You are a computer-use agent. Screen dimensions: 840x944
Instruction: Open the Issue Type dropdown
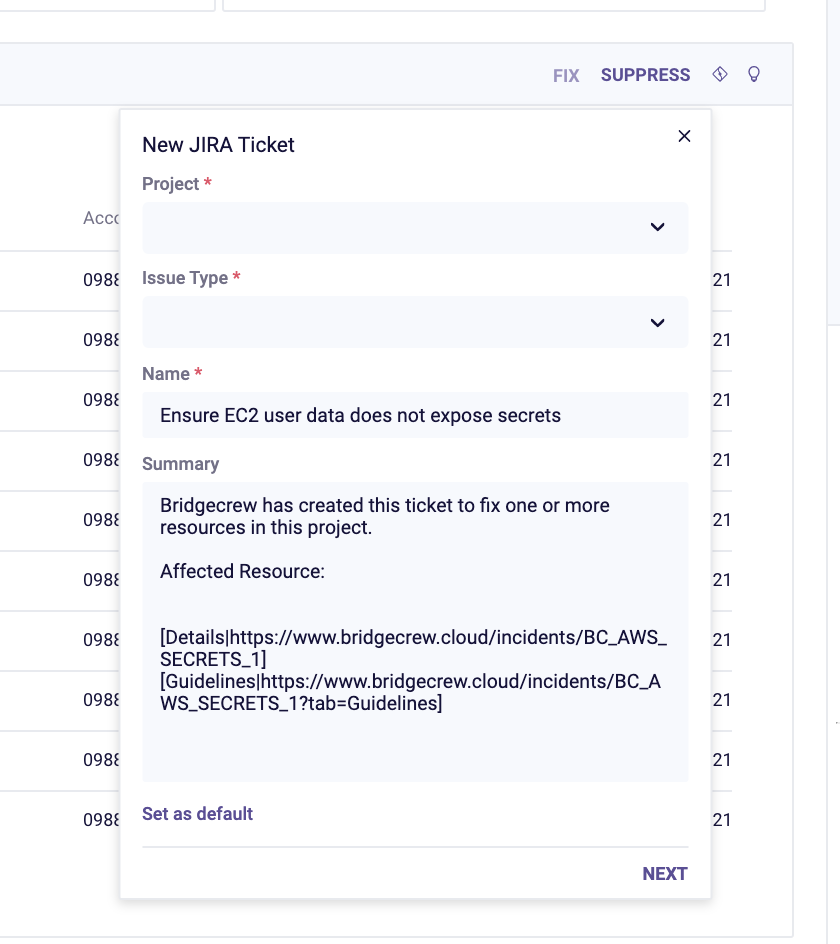[x=415, y=322]
